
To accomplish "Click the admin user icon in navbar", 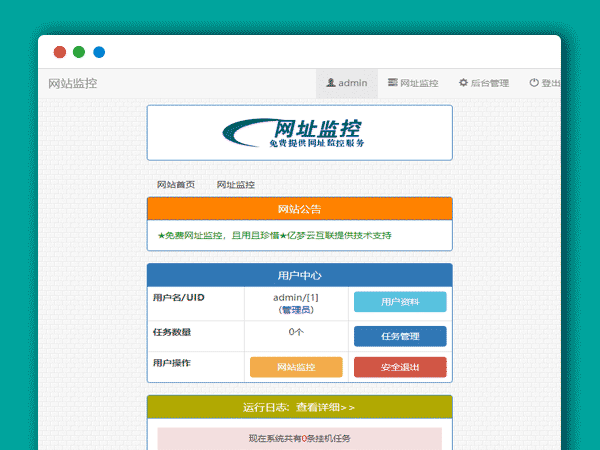I will (330, 83).
